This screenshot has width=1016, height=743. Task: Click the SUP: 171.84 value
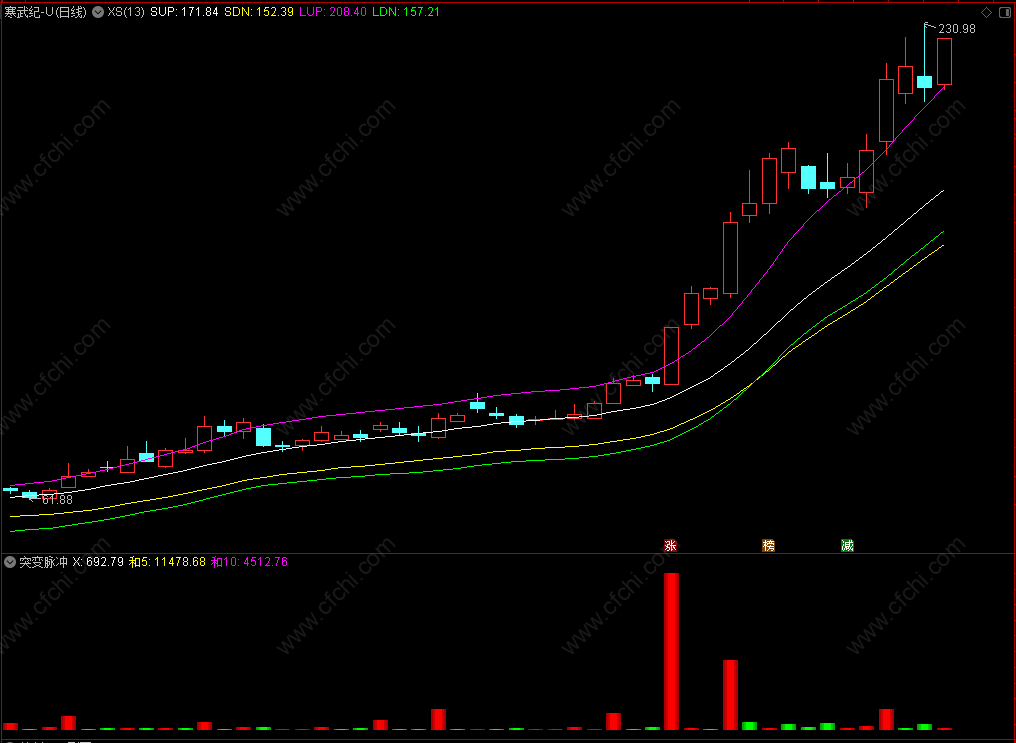[184, 12]
